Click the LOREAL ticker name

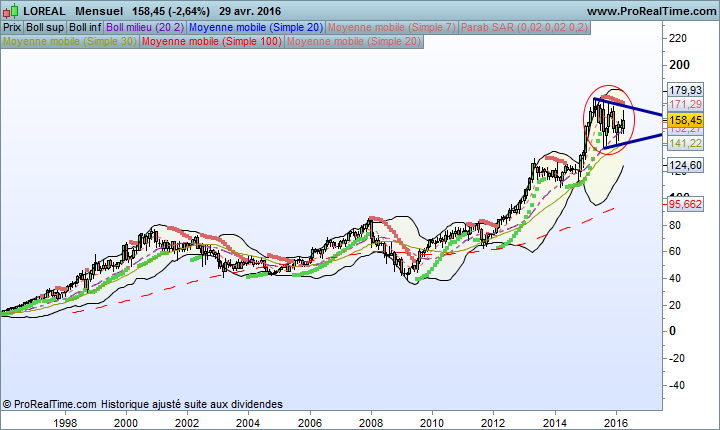(x=44, y=11)
